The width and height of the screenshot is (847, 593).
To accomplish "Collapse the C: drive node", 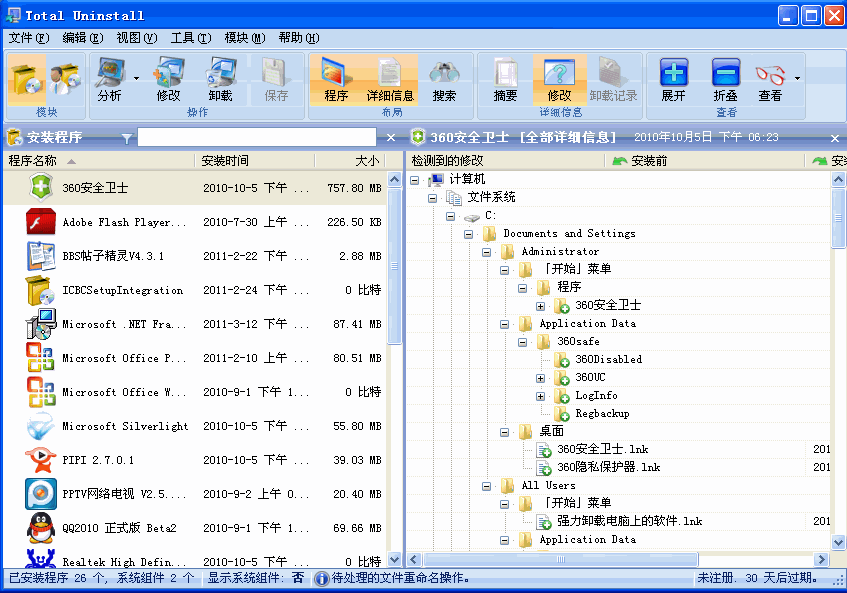I will click(450, 216).
